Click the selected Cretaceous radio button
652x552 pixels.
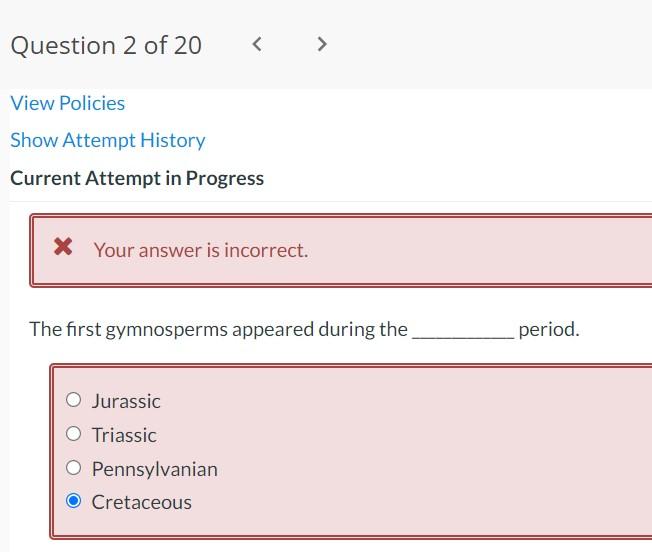pyautogui.click(x=73, y=502)
